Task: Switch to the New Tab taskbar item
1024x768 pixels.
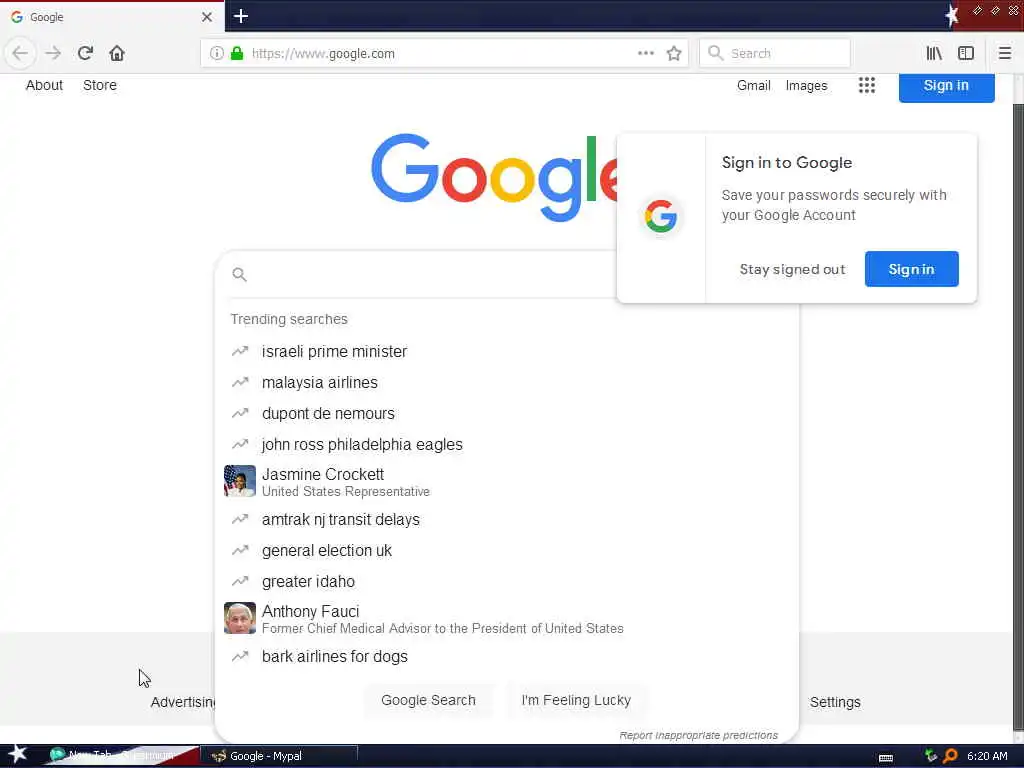Action: 121,756
